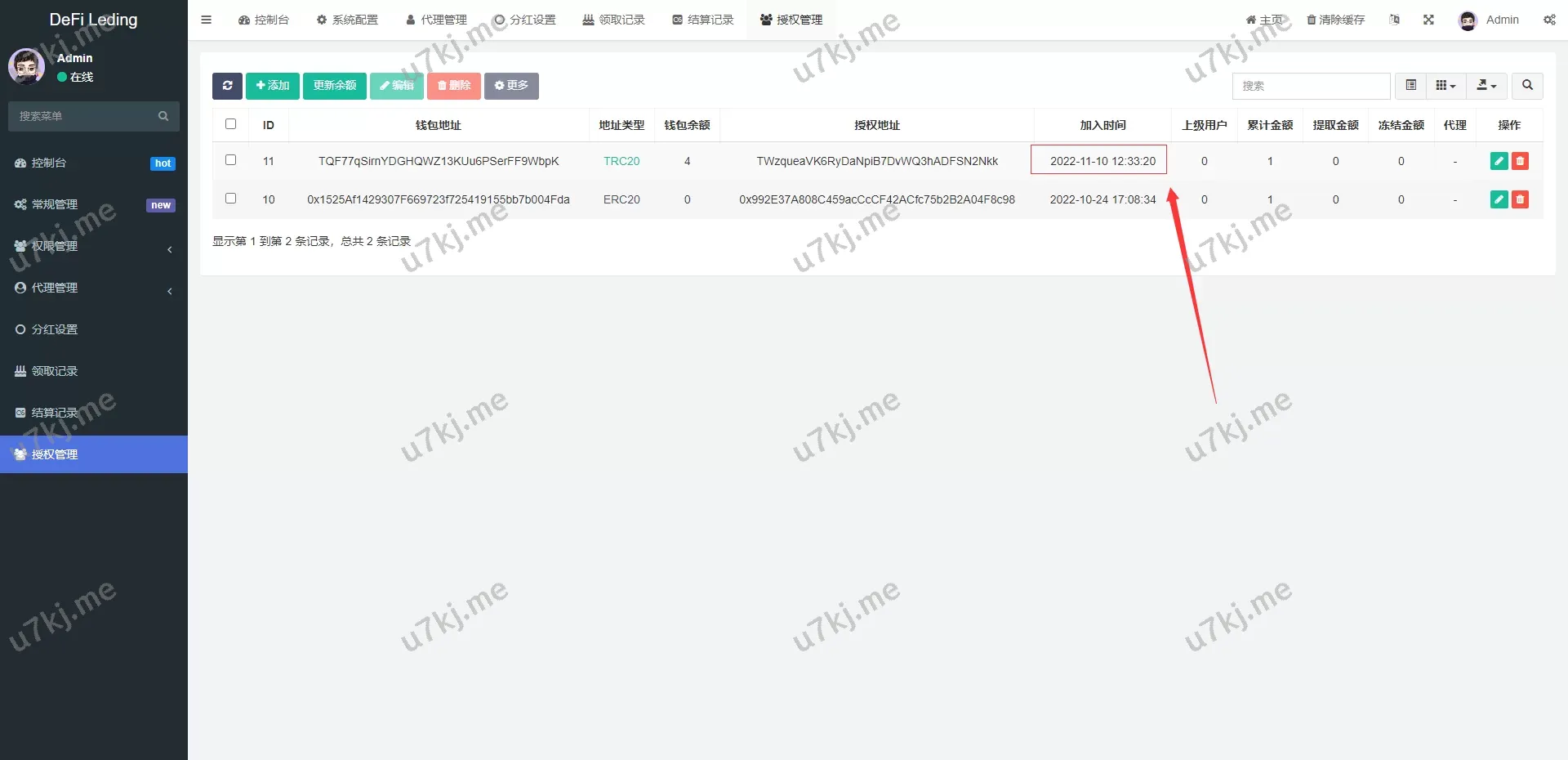
Task: Edit record ID 11 using the pencil icon
Action: click(1499, 161)
